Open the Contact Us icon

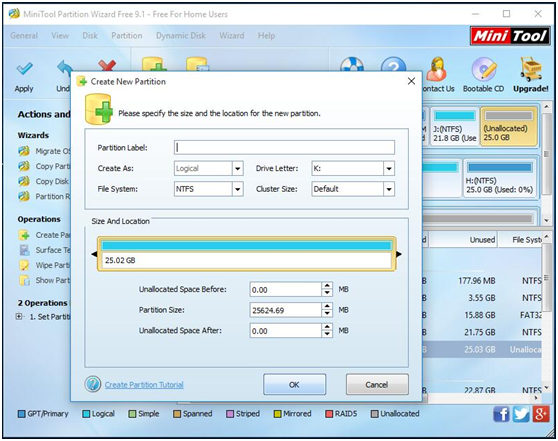tap(437, 69)
